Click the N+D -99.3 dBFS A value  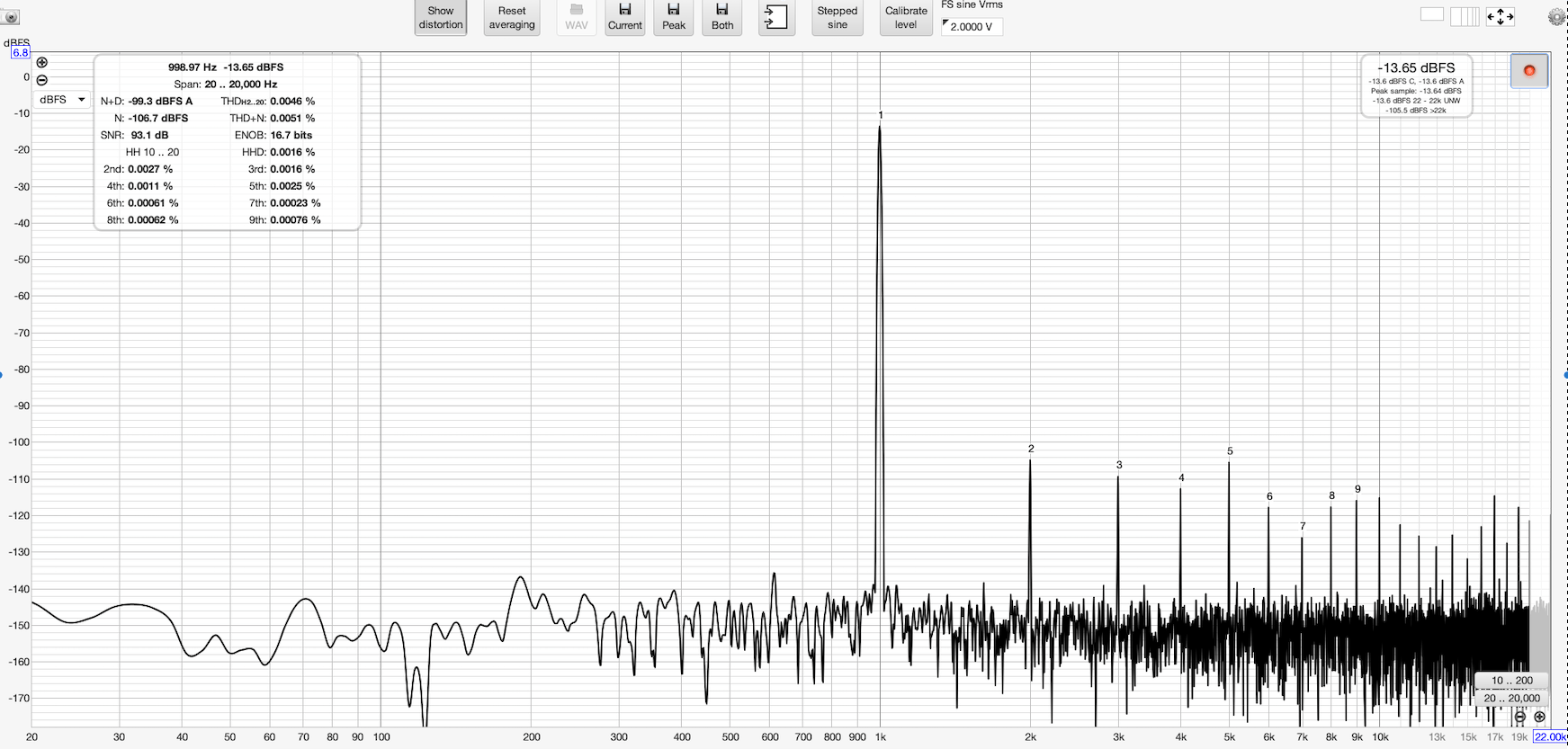[160, 102]
